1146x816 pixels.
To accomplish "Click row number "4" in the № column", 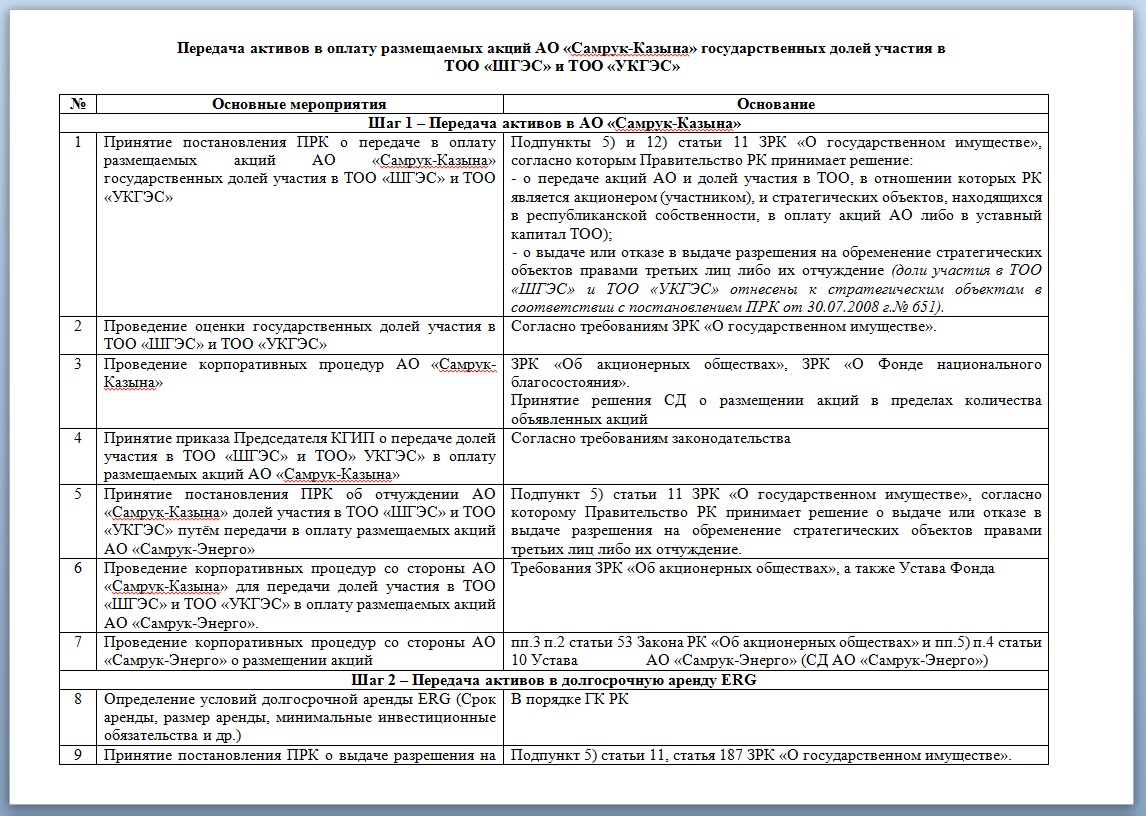I will click(78, 438).
